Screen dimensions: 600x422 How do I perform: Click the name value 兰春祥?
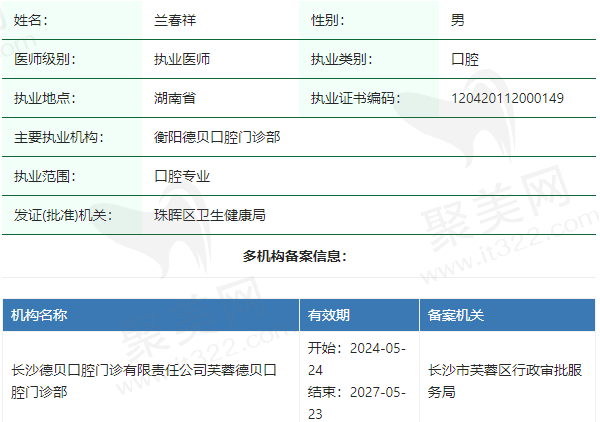pos(175,20)
